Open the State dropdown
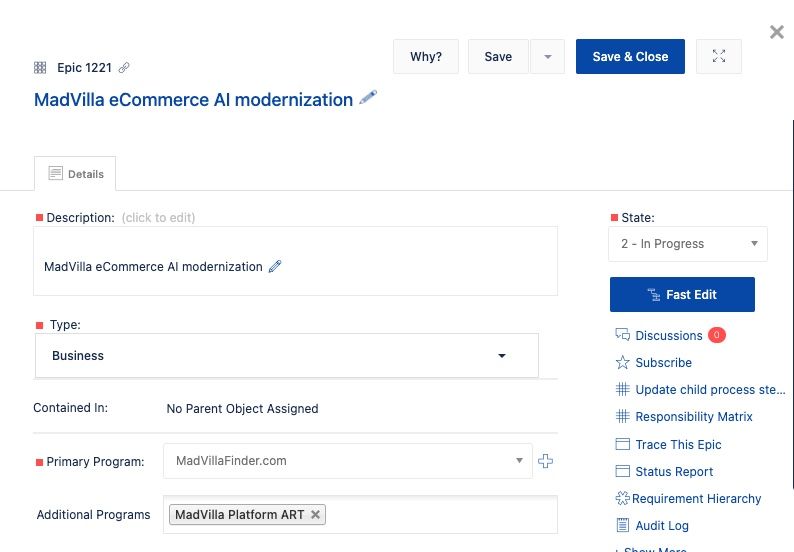 (688, 244)
